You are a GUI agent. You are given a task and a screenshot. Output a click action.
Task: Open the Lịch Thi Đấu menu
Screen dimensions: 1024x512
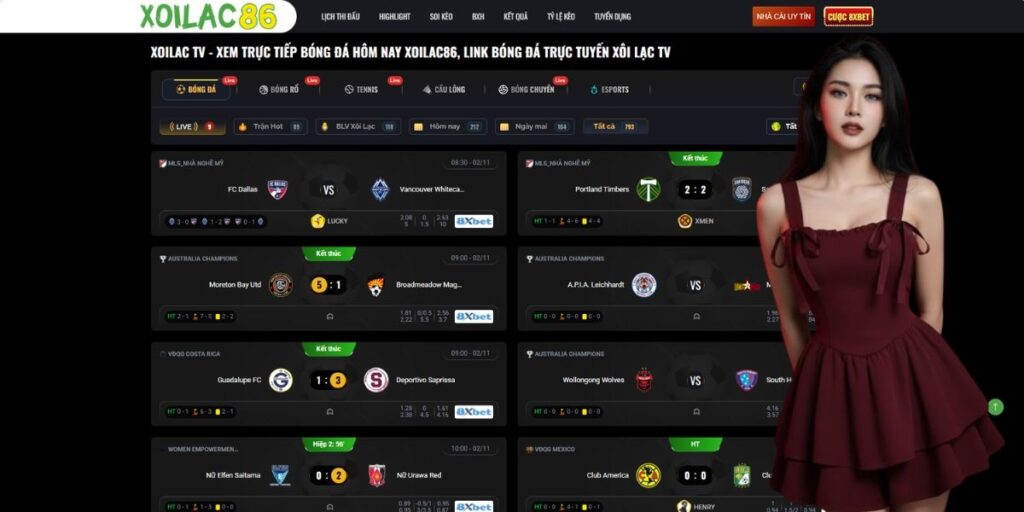point(340,17)
